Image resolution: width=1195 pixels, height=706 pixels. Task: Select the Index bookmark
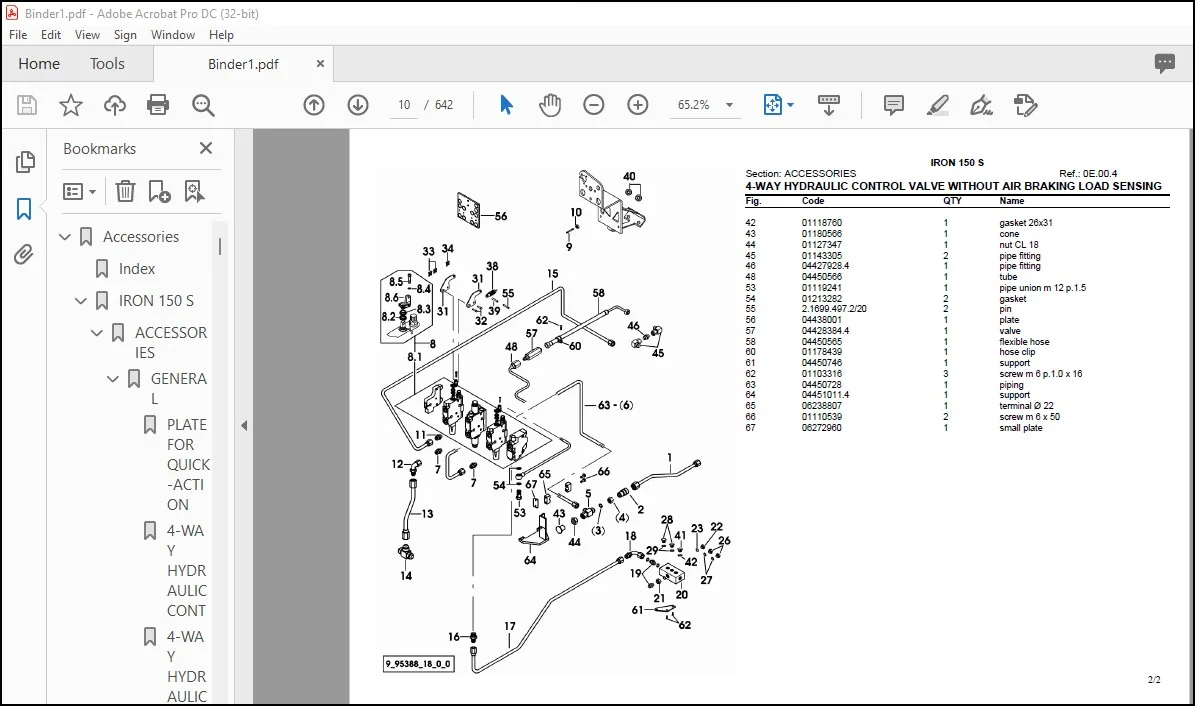tap(136, 269)
